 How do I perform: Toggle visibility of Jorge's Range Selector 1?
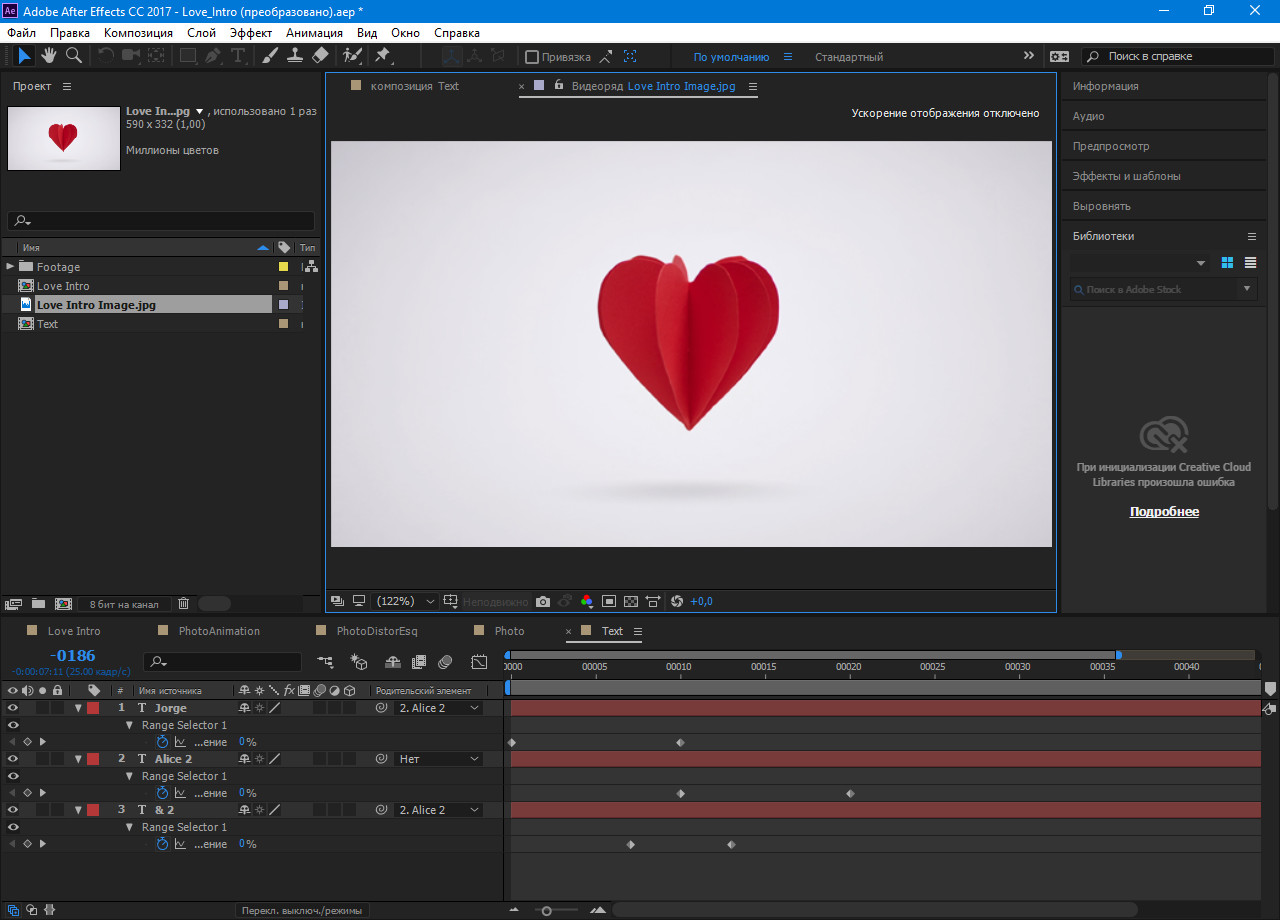(x=13, y=725)
